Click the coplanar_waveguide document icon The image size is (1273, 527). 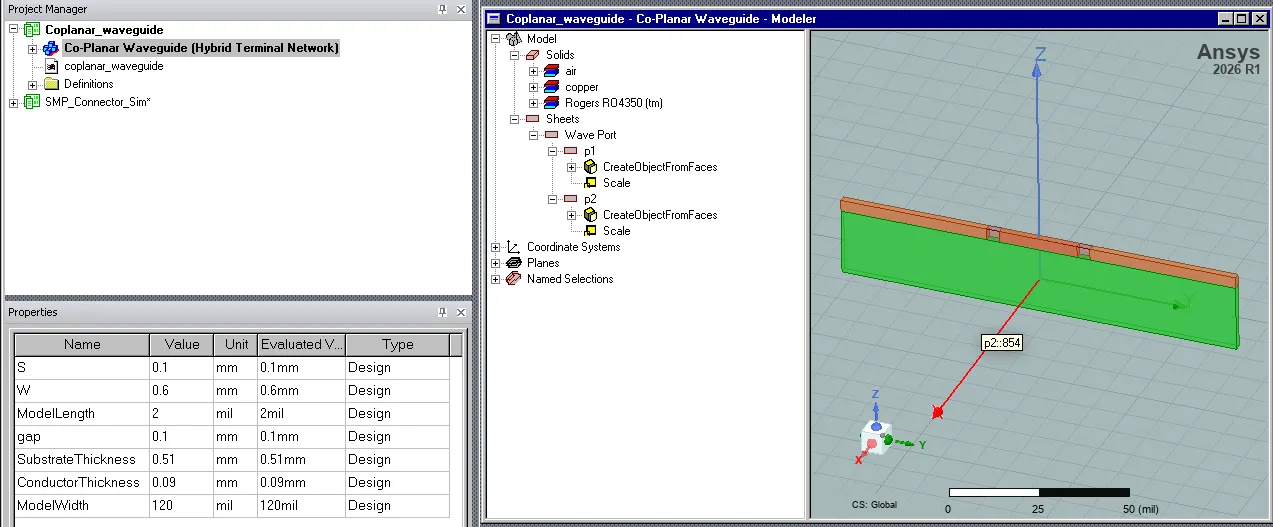(x=52, y=66)
